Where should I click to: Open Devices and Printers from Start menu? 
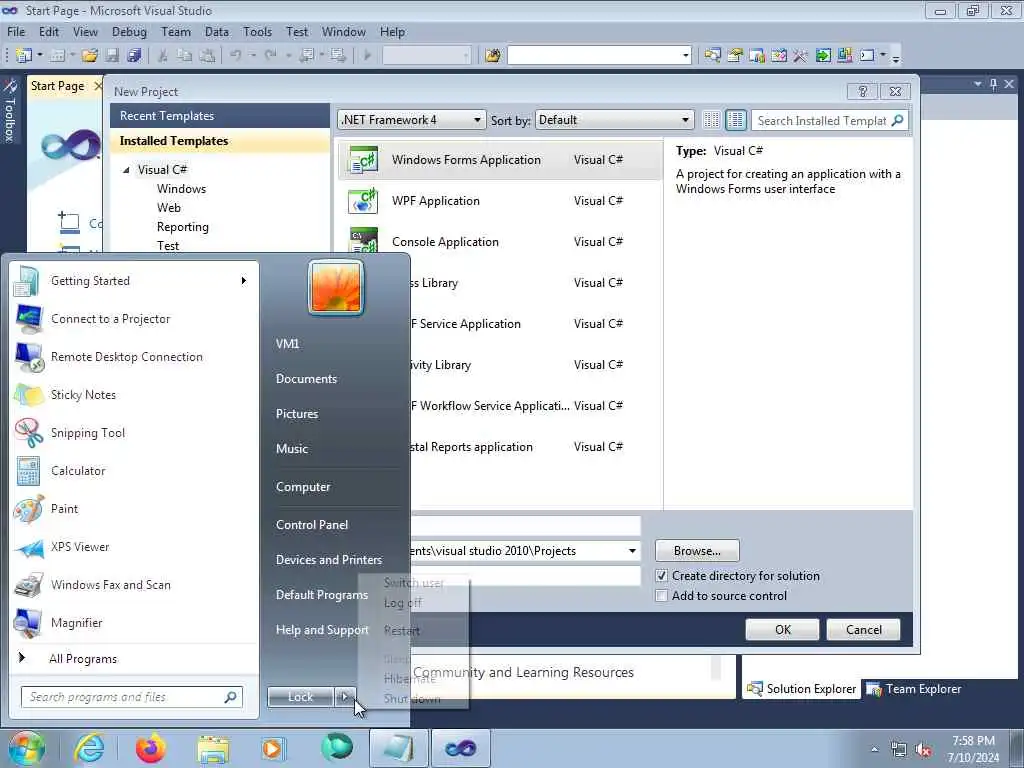coord(329,560)
